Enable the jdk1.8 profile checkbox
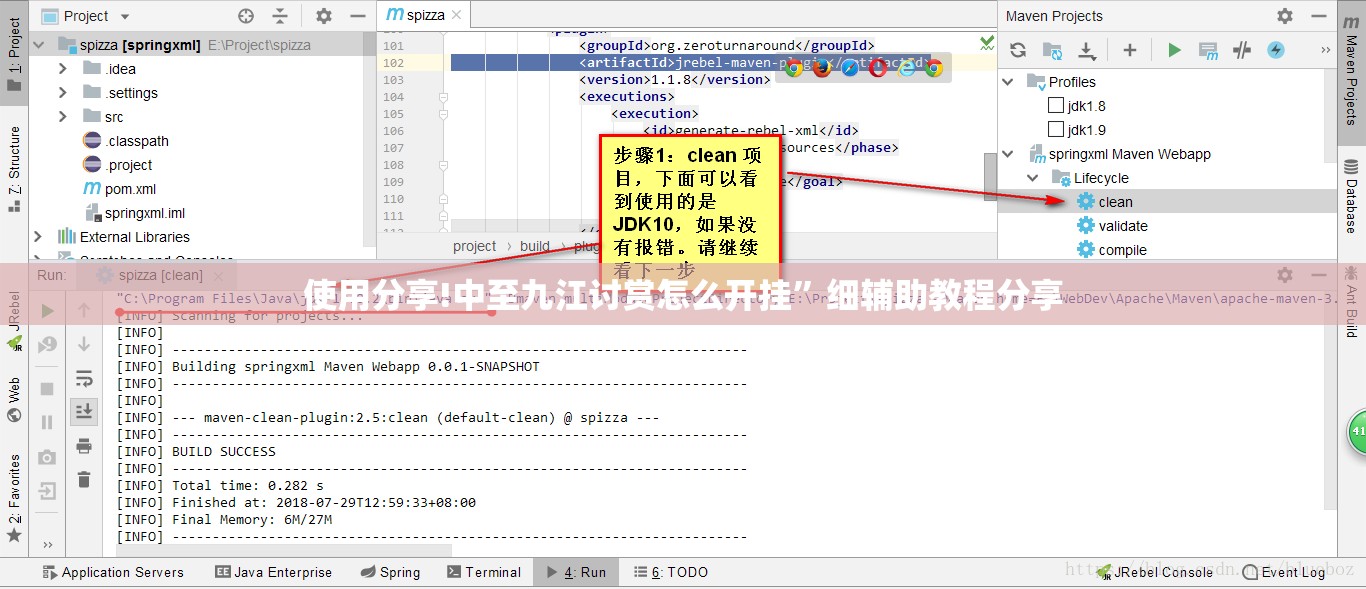The image size is (1366, 589). click(x=1055, y=105)
